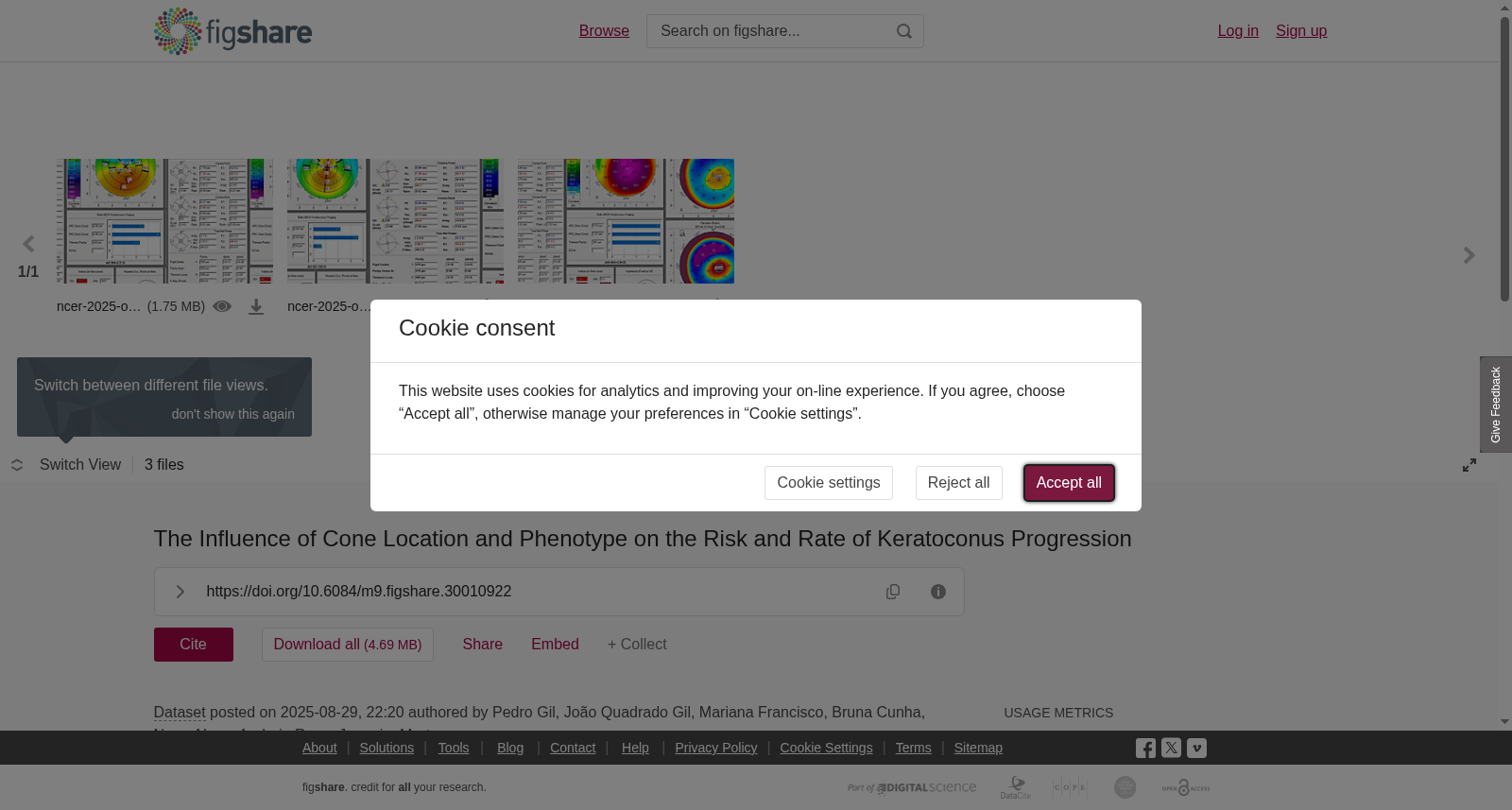Go to previous file with left arrow
This screenshot has width=1512, height=810.
tap(28, 245)
